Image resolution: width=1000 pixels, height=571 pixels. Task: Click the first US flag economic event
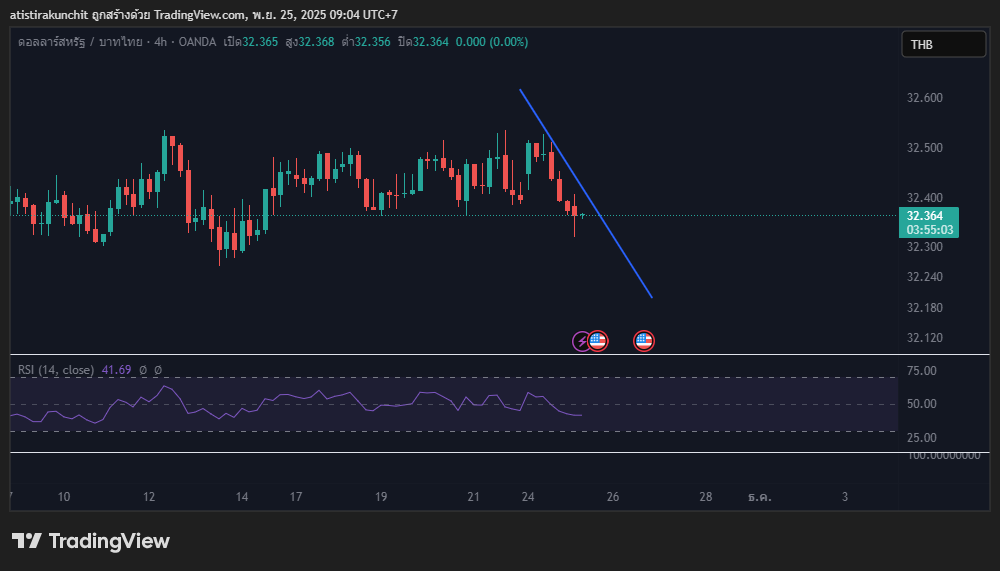[598, 342]
